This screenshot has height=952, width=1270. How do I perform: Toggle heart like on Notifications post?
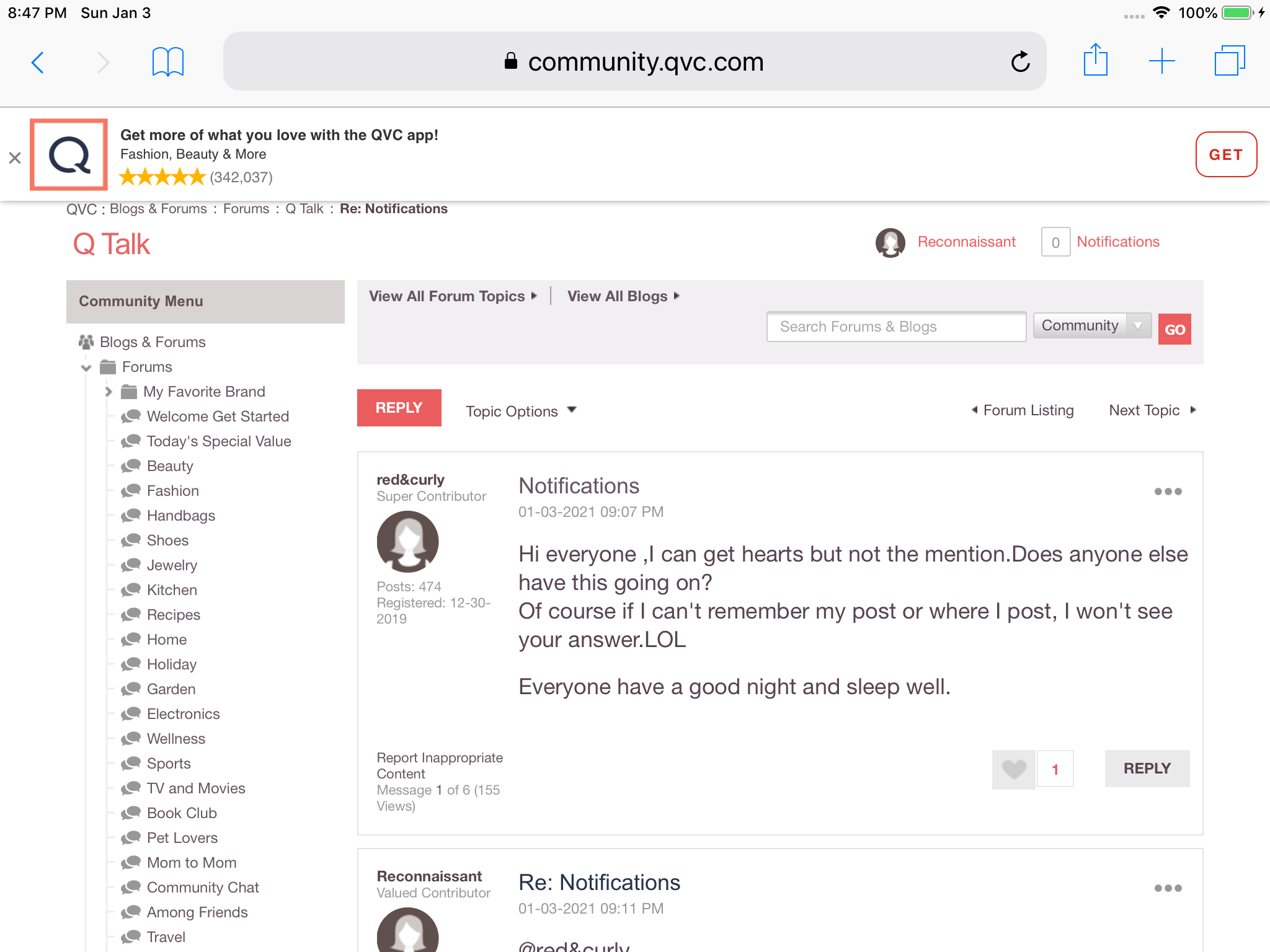point(1013,769)
